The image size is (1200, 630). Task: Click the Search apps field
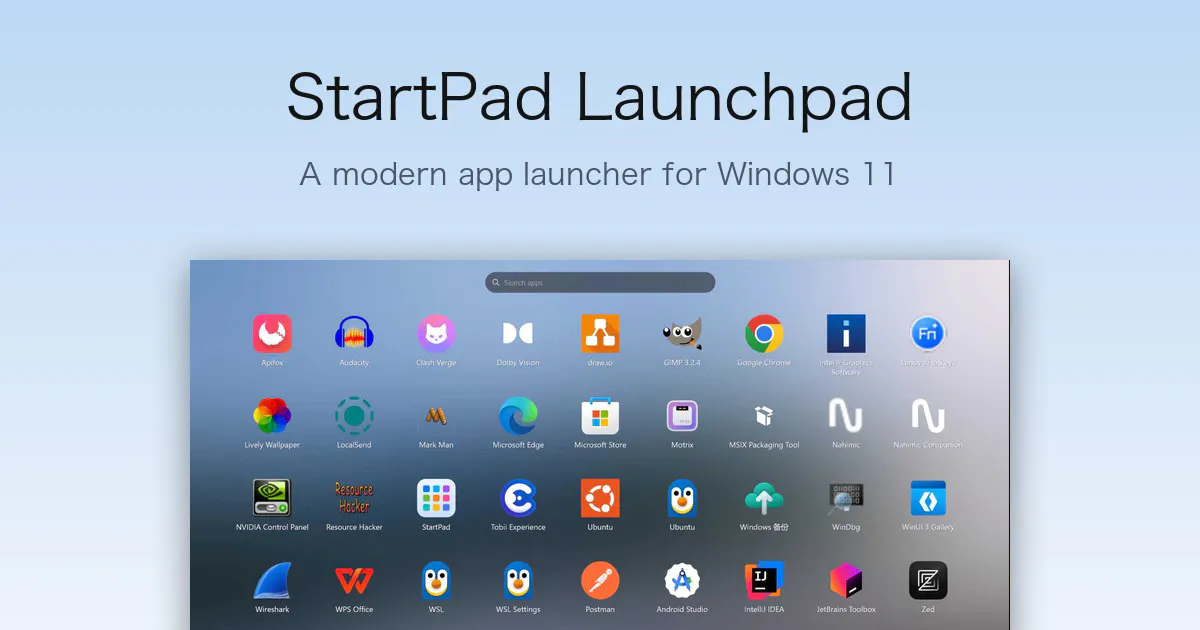tap(600, 283)
